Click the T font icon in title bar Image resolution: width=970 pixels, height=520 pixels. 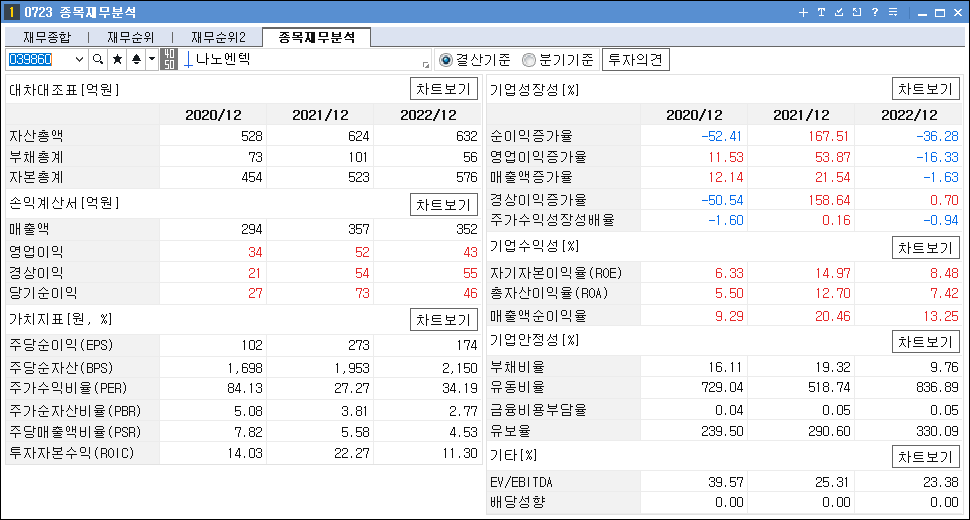point(821,12)
